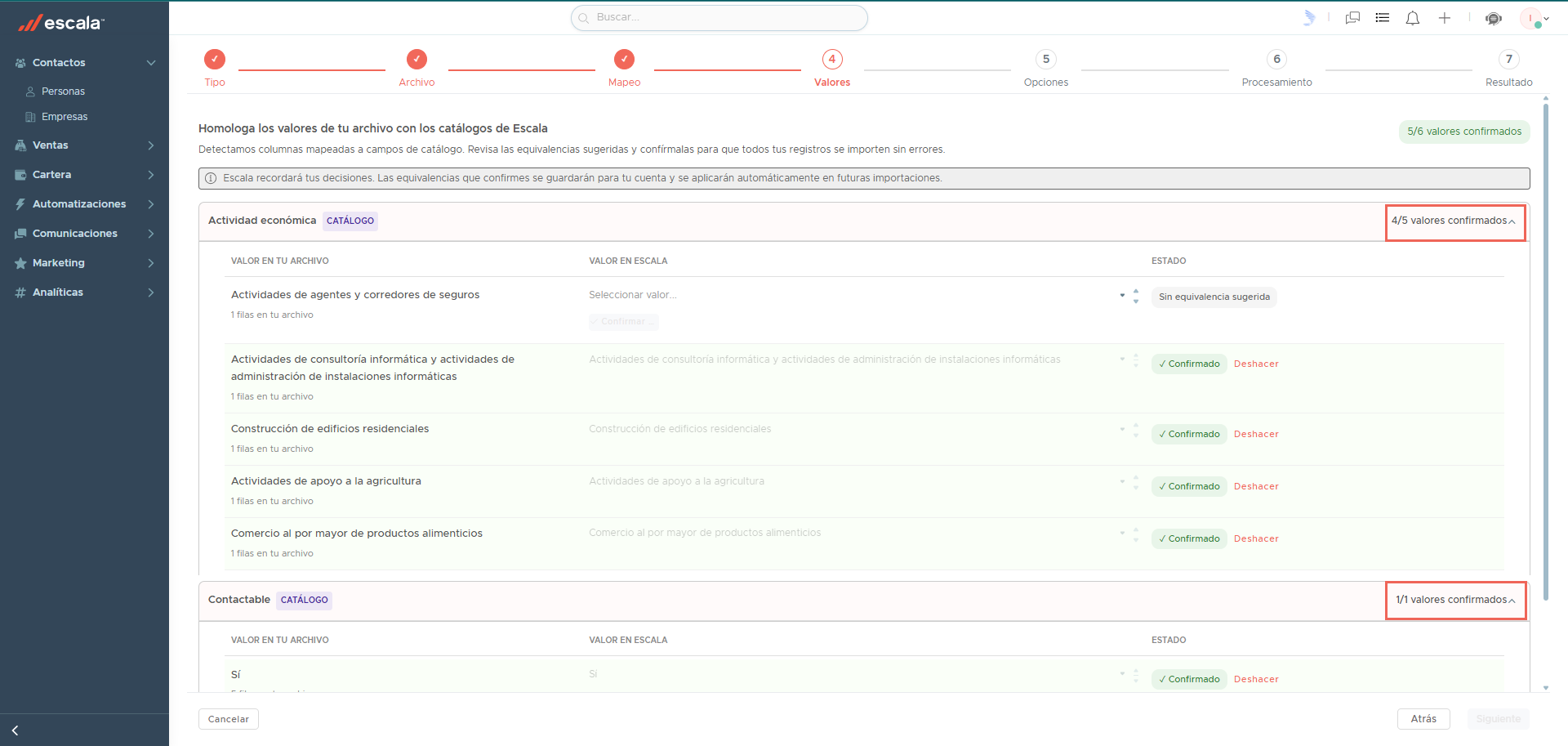Expand the Cartera sidebar section
Viewport: 1568px width, 746px height.
point(151,175)
